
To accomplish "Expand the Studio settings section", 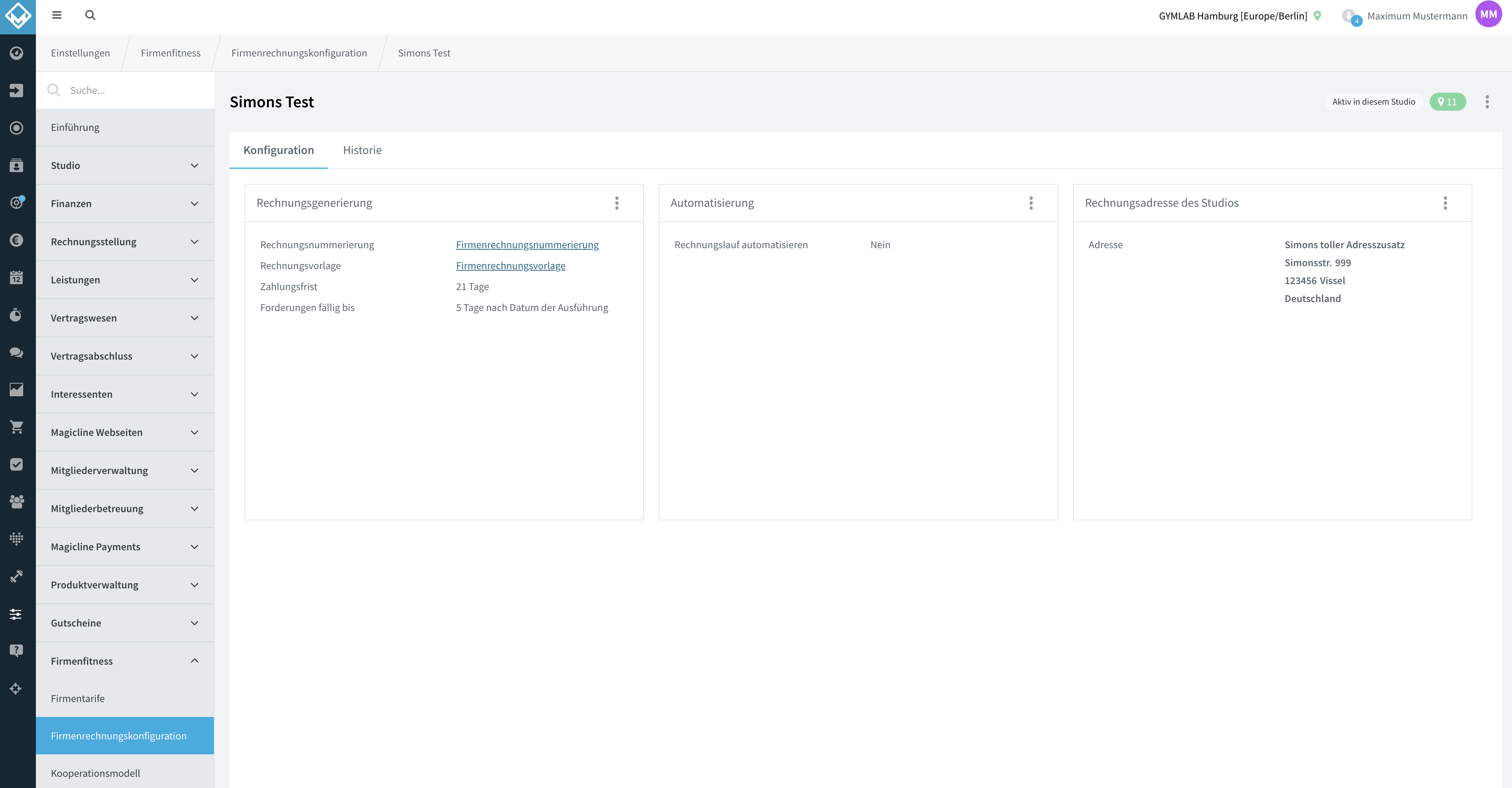I will click(125, 166).
